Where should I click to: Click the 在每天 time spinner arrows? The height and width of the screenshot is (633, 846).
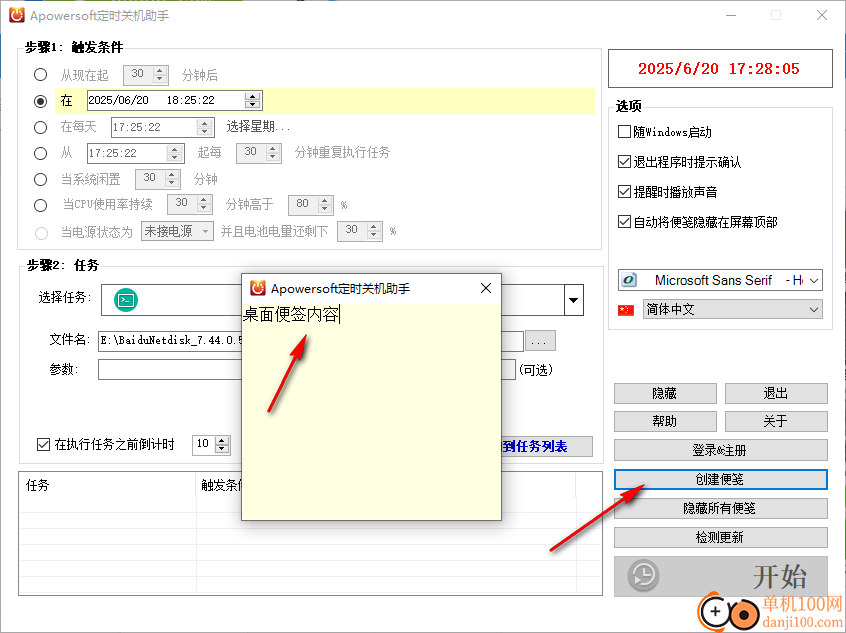tap(204, 127)
